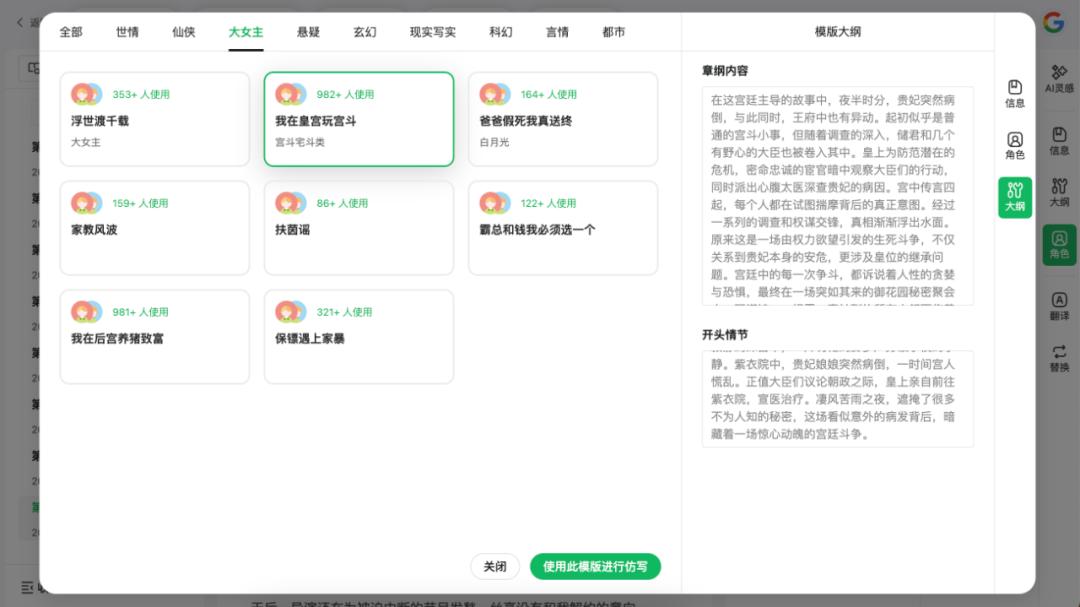This screenshot has height=607, width=1080.
Task: Open the AI灵感 icon on far right
Action: coord(1059,79)
